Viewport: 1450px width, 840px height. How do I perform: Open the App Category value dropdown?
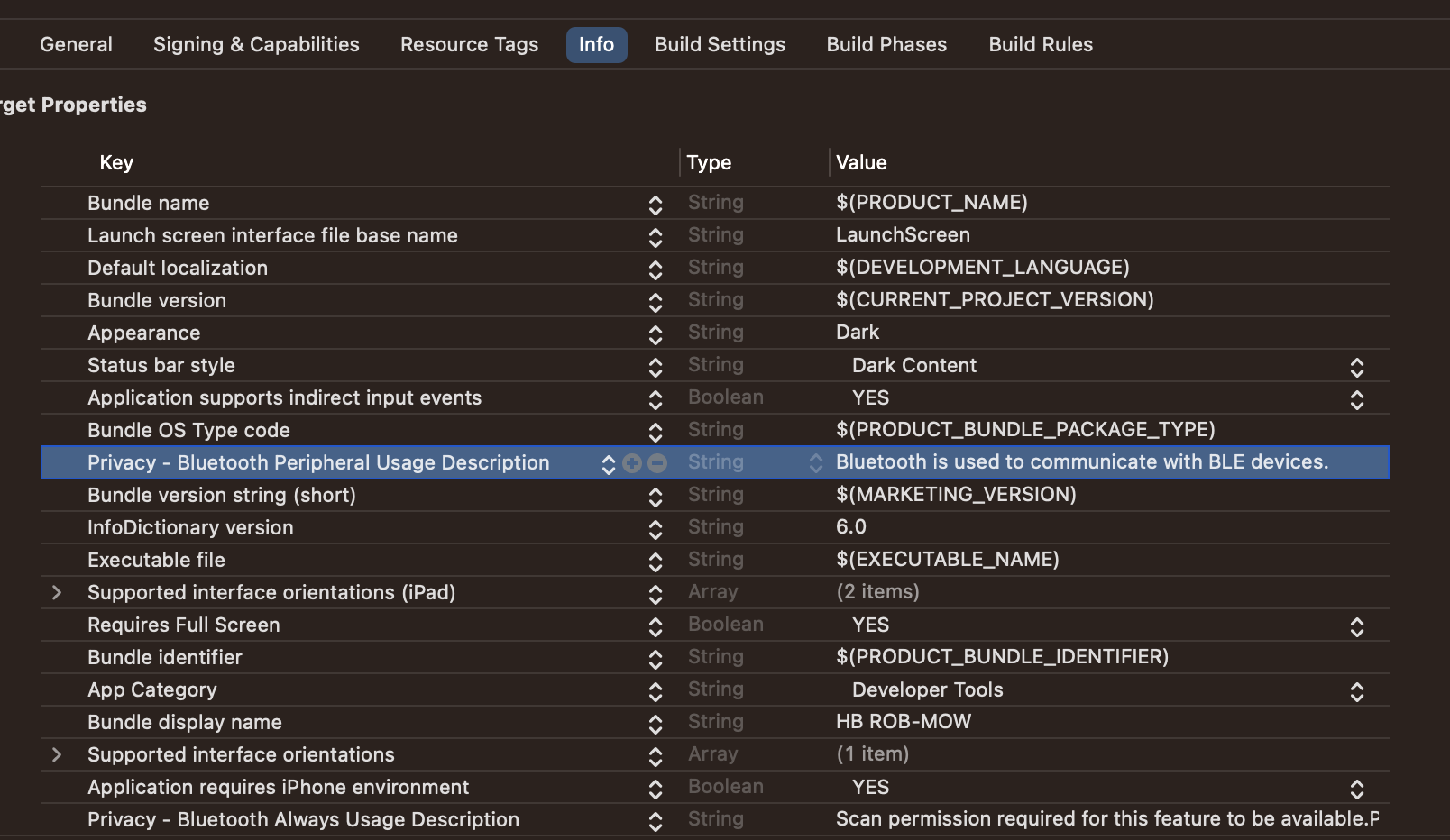pyautogui.click(x=1356, y=691)
